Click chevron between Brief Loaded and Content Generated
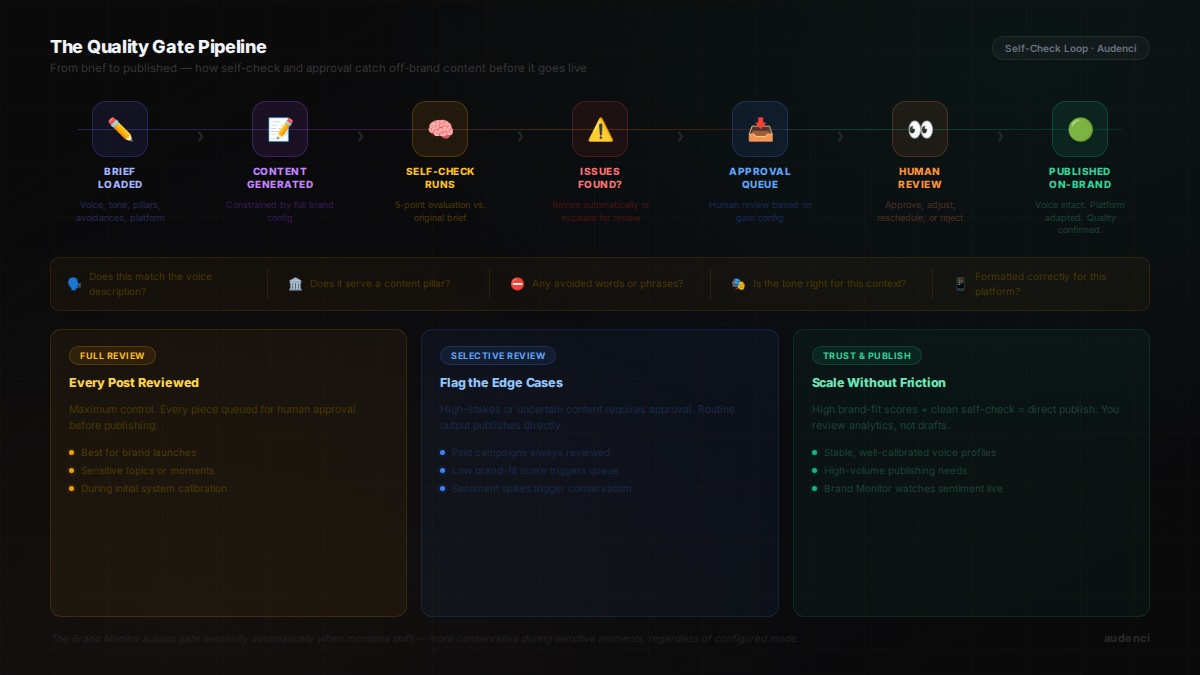The image size is (1200, 675). [200, 136]
